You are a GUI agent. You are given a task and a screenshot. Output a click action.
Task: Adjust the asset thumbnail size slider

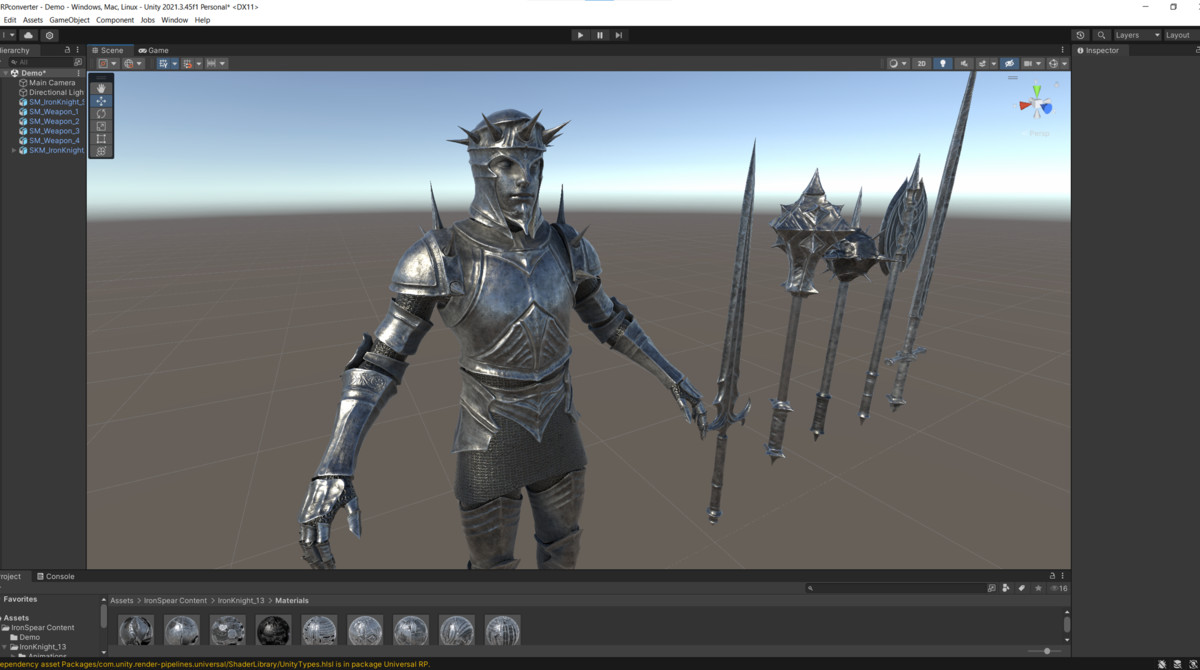coord(1046,651)
